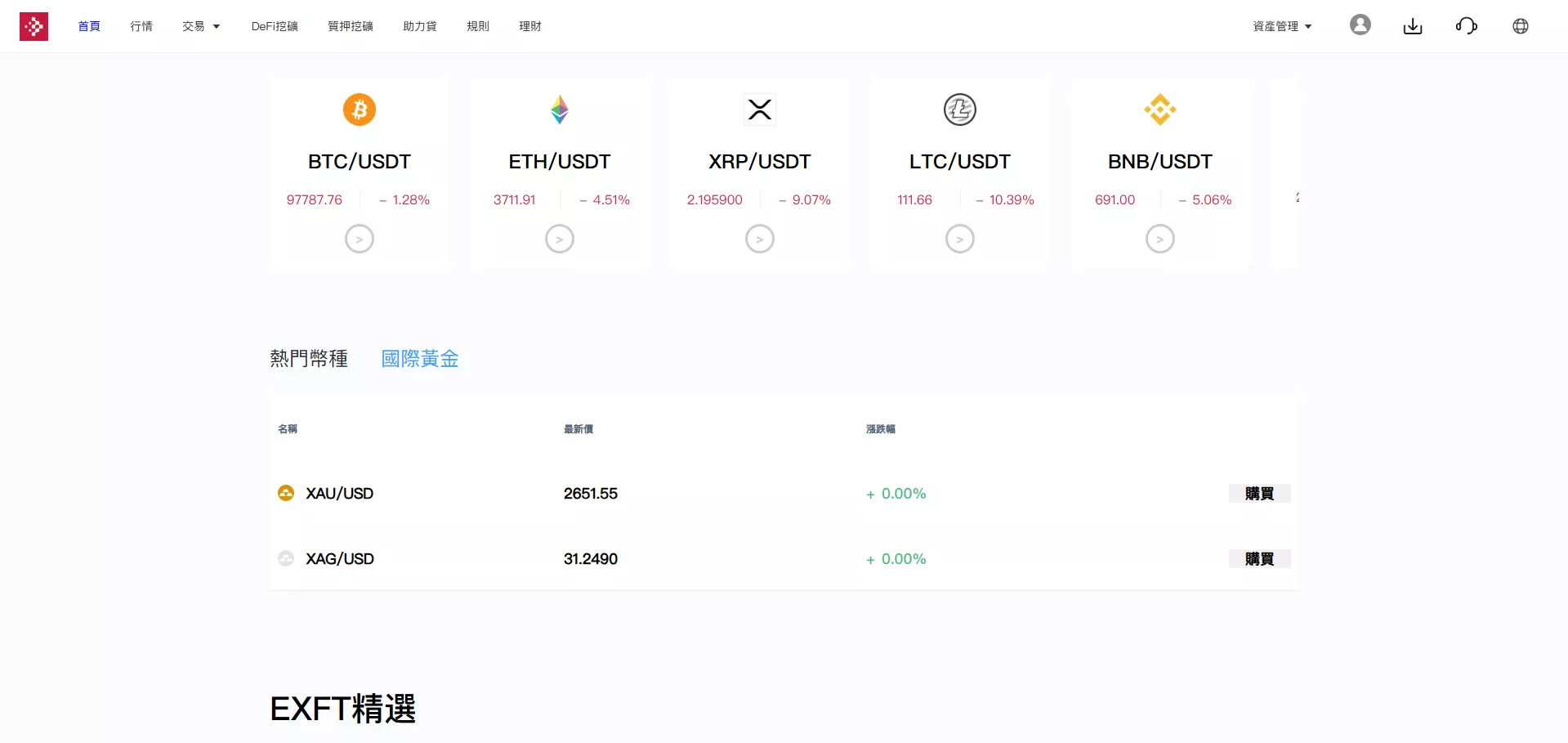Click the exchange logo icon

point(34,25)
